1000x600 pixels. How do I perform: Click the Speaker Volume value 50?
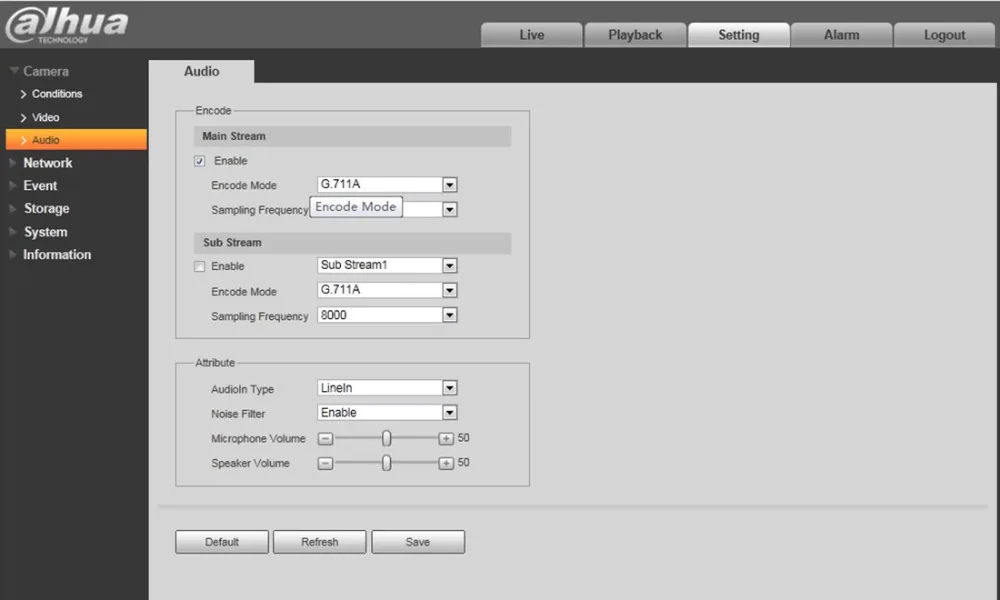coord(464,463)
